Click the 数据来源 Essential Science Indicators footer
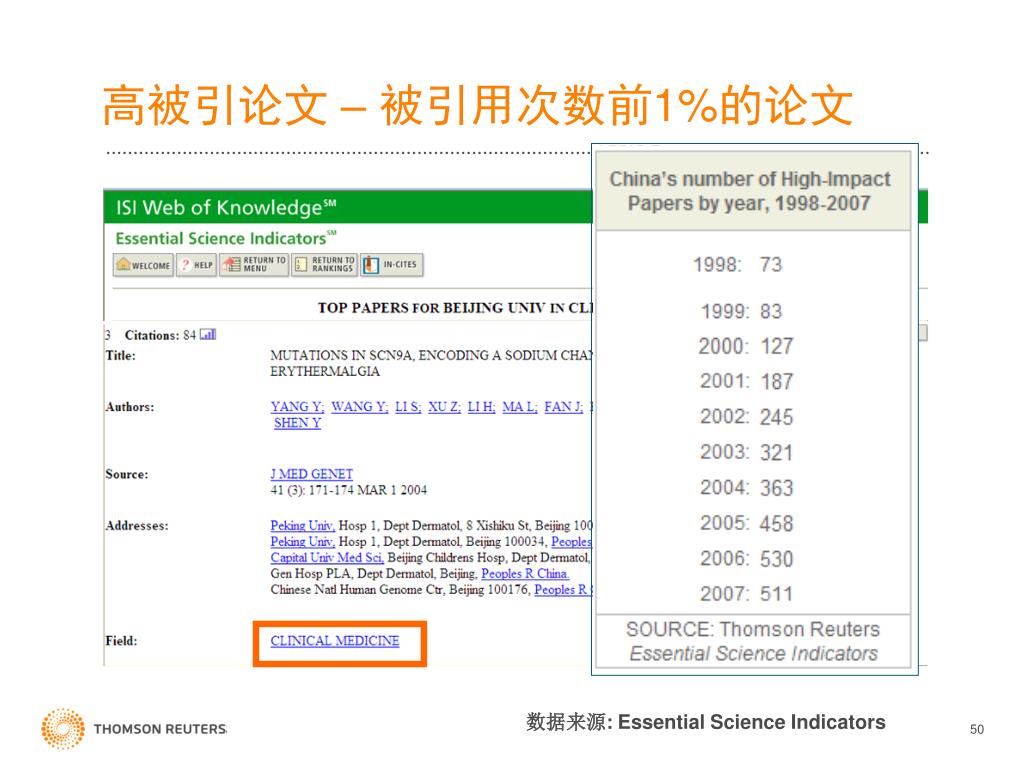The height and width of the screenshot is (768, 1024). [x=705, y=722]
